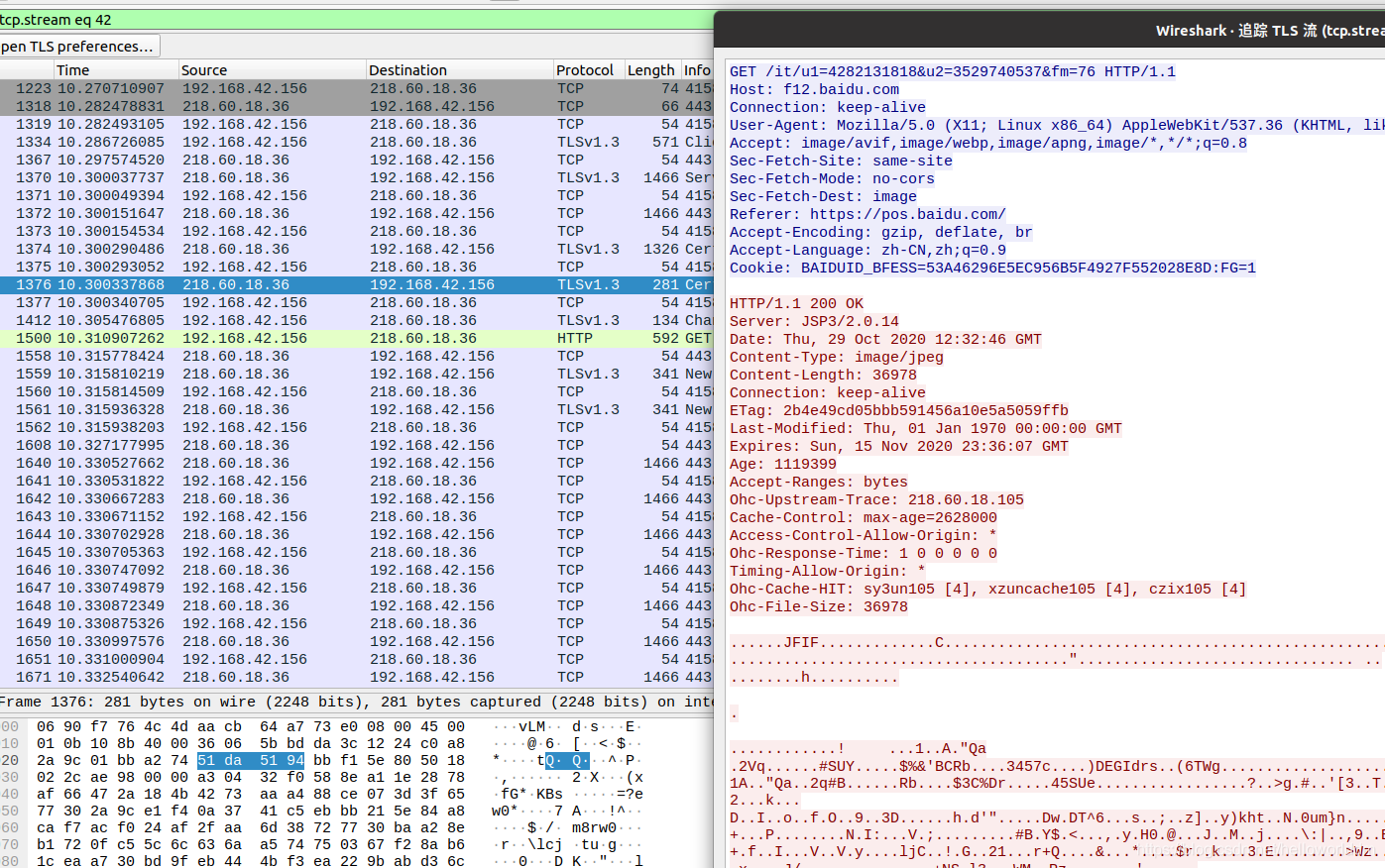Select the 'Frame 1376: 281 bytes on wire' detail line
This screenshot has height=868, width=1385.
coord(357,702)
